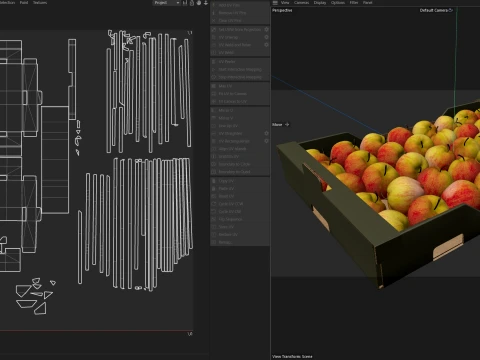This screenshot has height=360, width=480.
Task: Open the viewport View menu
Action: coord(285,3)
